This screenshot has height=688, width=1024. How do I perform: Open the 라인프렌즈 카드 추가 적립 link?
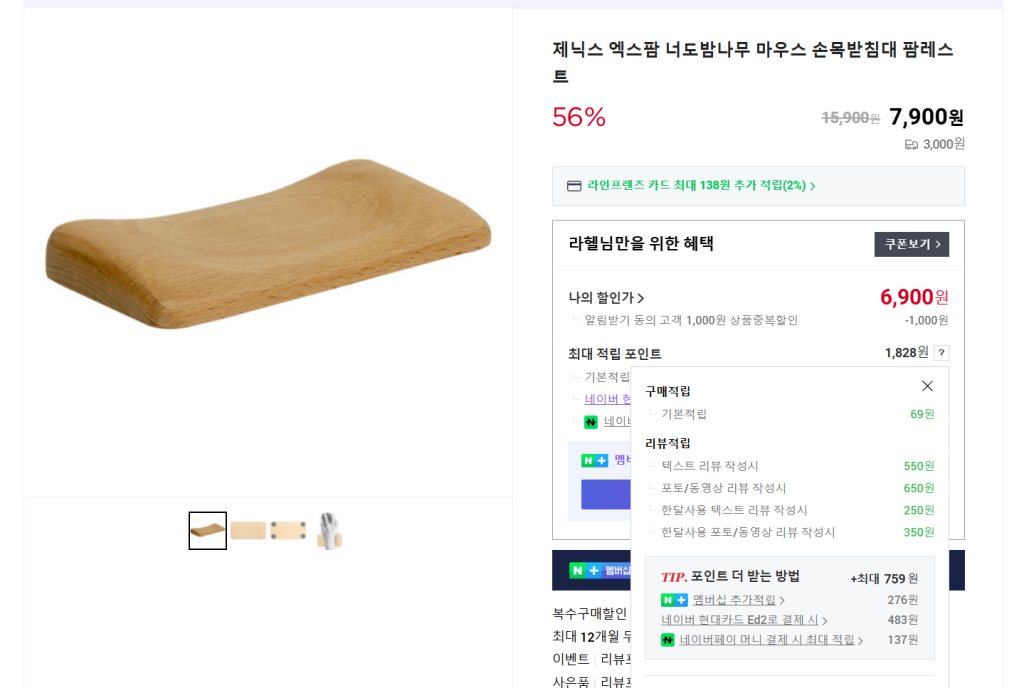tap(701, 186)
